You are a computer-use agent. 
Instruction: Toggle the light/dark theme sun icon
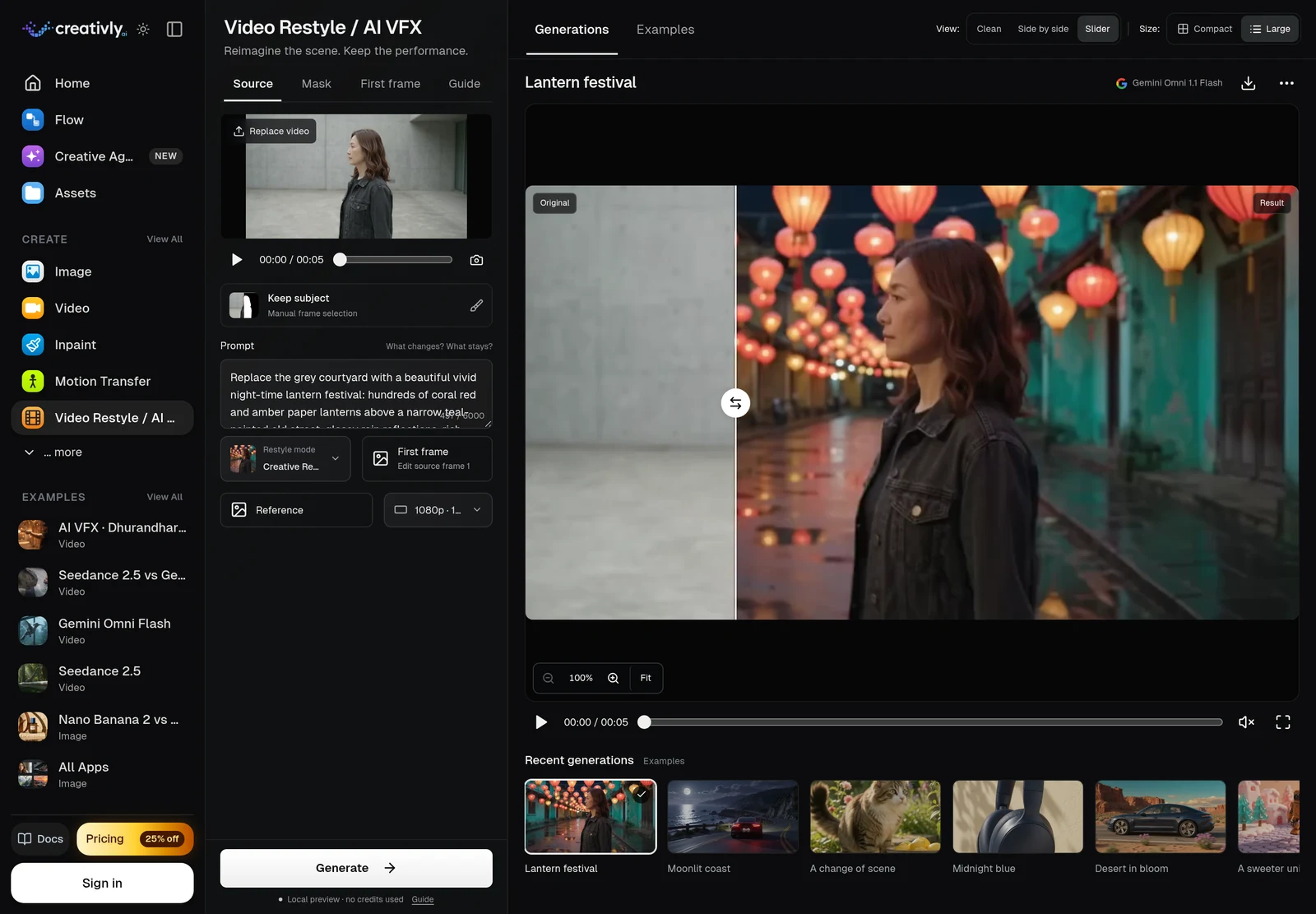143,29
